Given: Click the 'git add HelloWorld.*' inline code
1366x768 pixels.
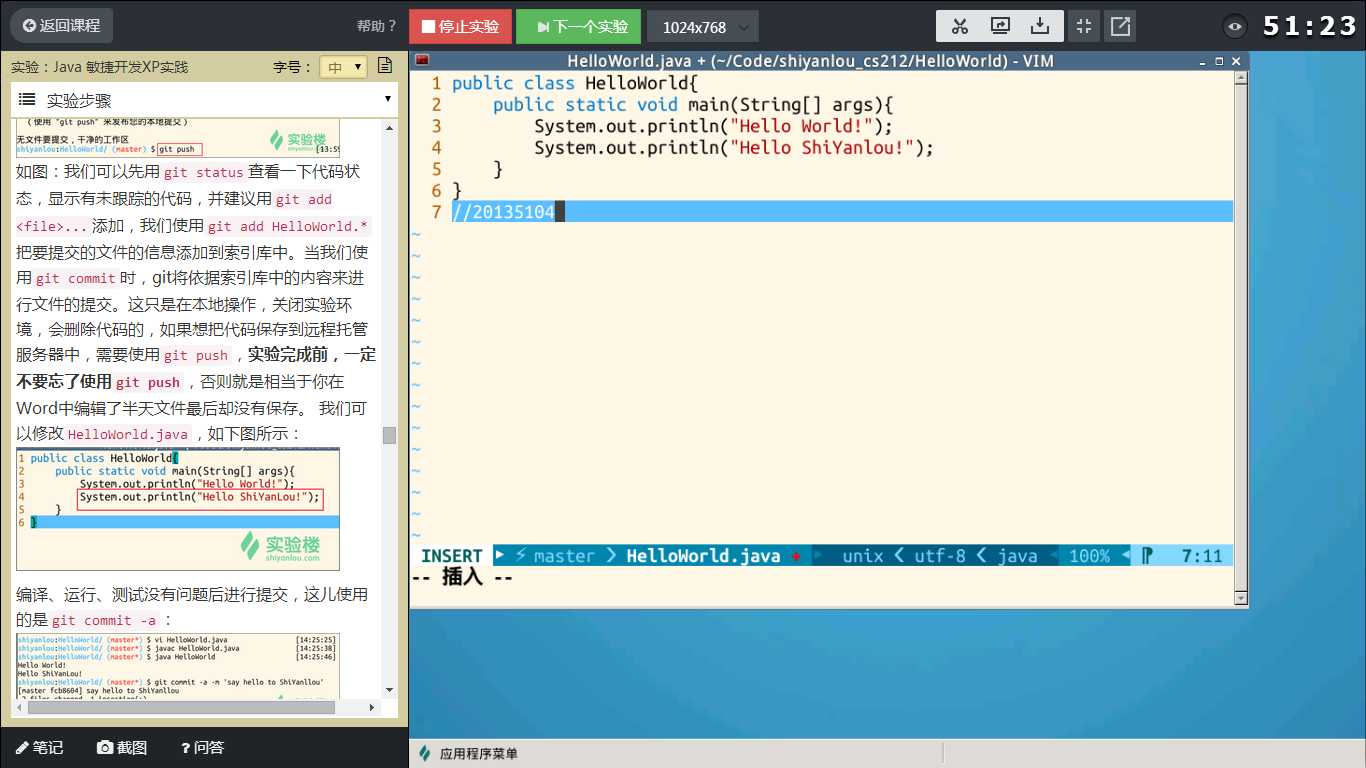Looking at the screenshot, I should point(289,226).
